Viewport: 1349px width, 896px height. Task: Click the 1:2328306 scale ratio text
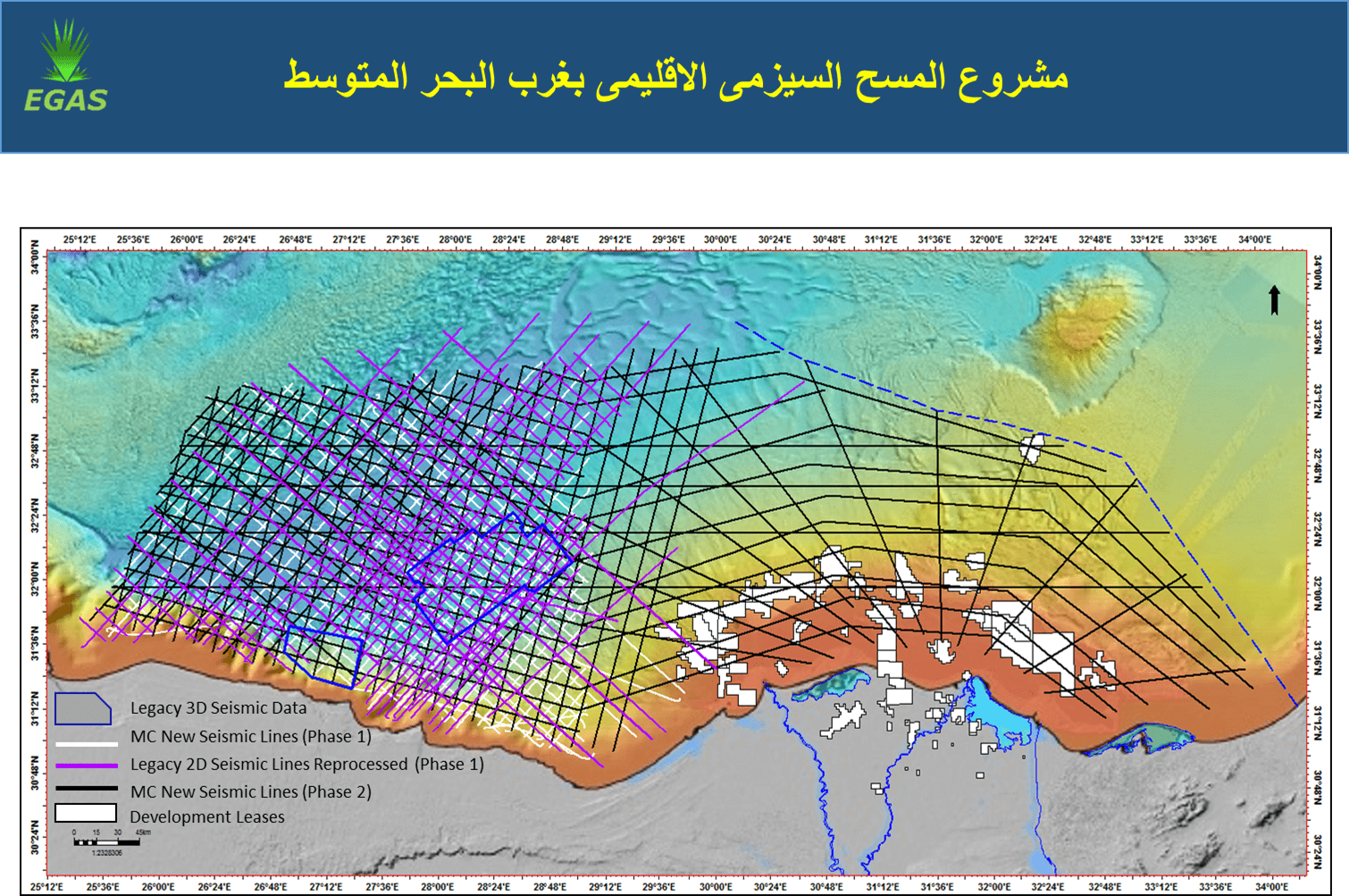[106, 853]
